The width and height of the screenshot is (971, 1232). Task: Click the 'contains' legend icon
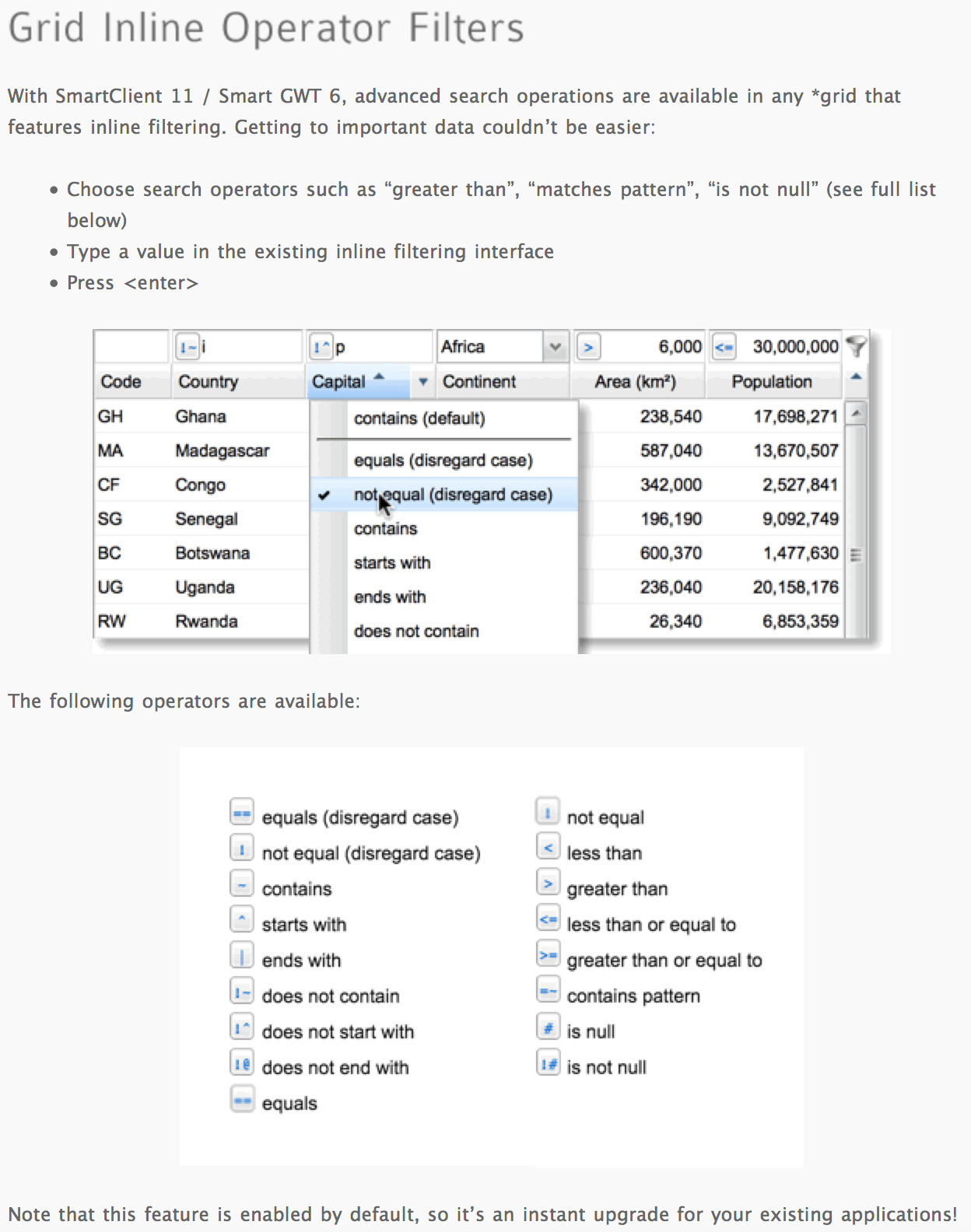tap(242, 884)
